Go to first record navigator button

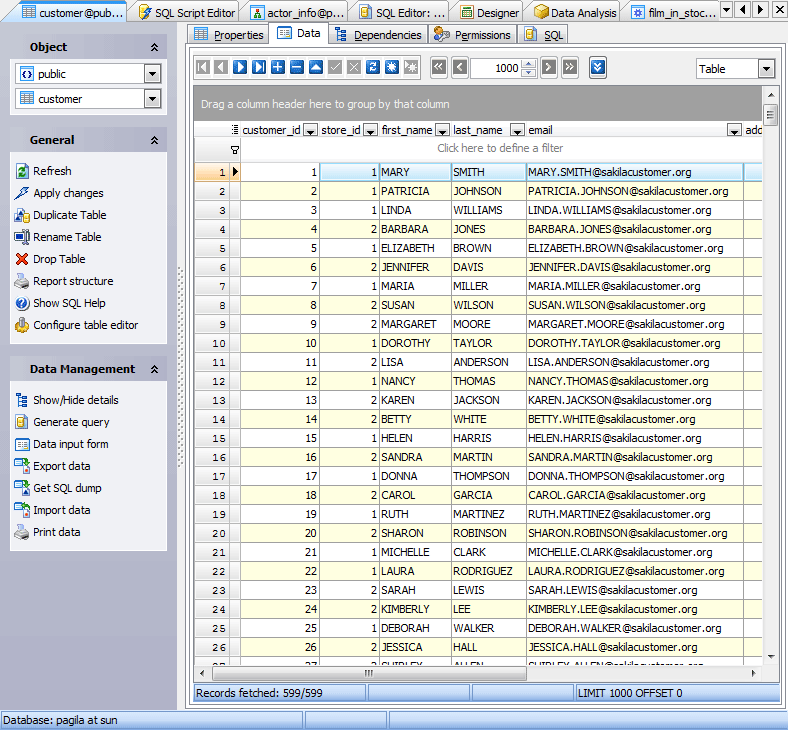(x=203, y=67)
